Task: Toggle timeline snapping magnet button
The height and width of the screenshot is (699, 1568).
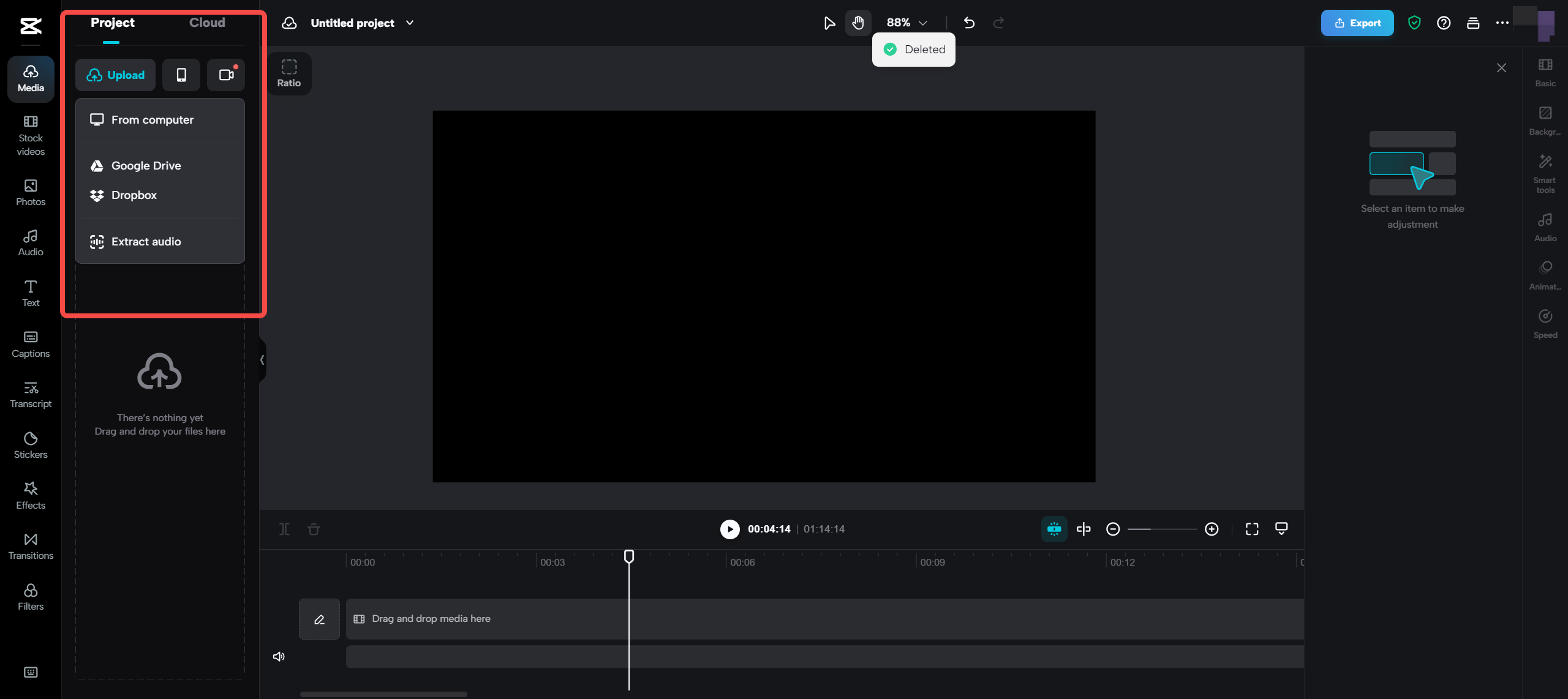Action: click(x=1053, y=529)
